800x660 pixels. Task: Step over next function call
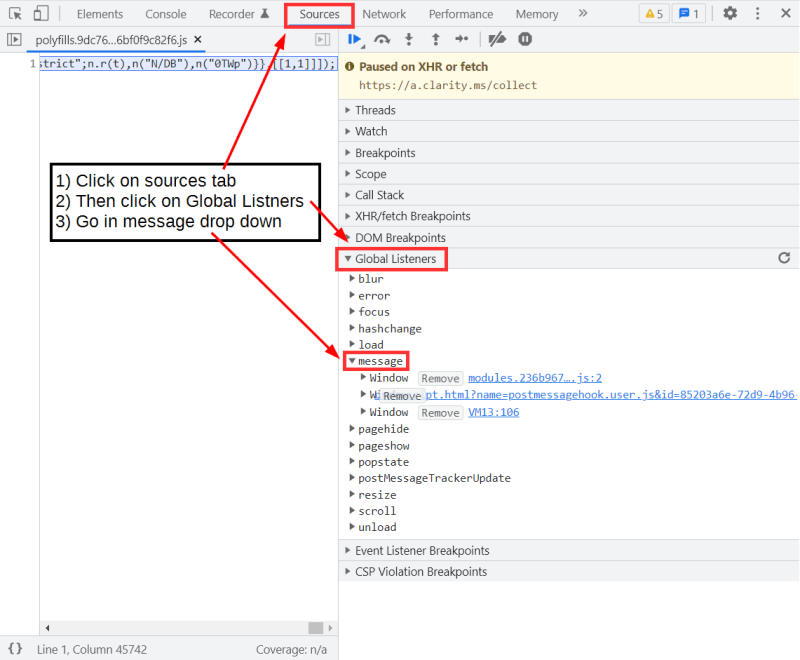pyautogui.click(x=382, y=39)
